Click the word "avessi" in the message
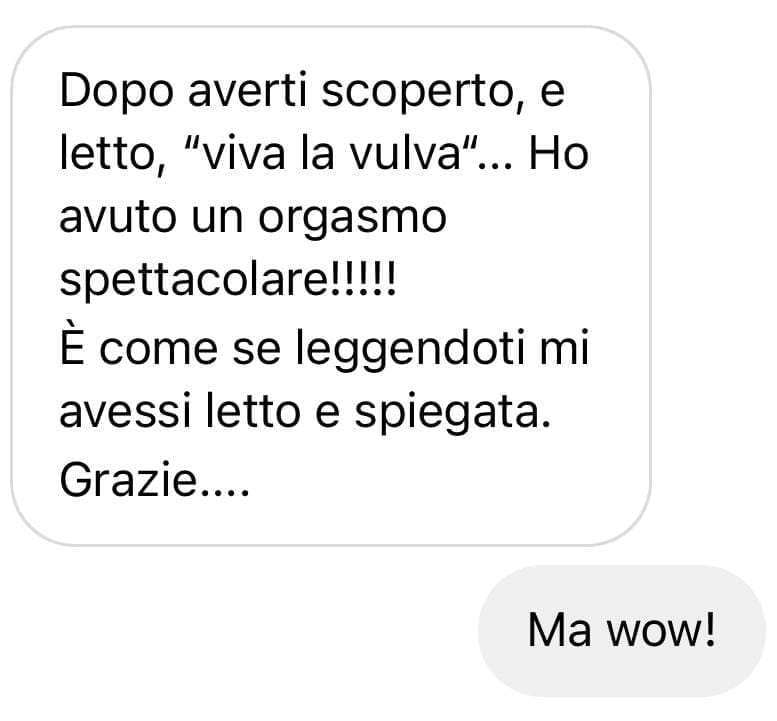 click(125, 412)
